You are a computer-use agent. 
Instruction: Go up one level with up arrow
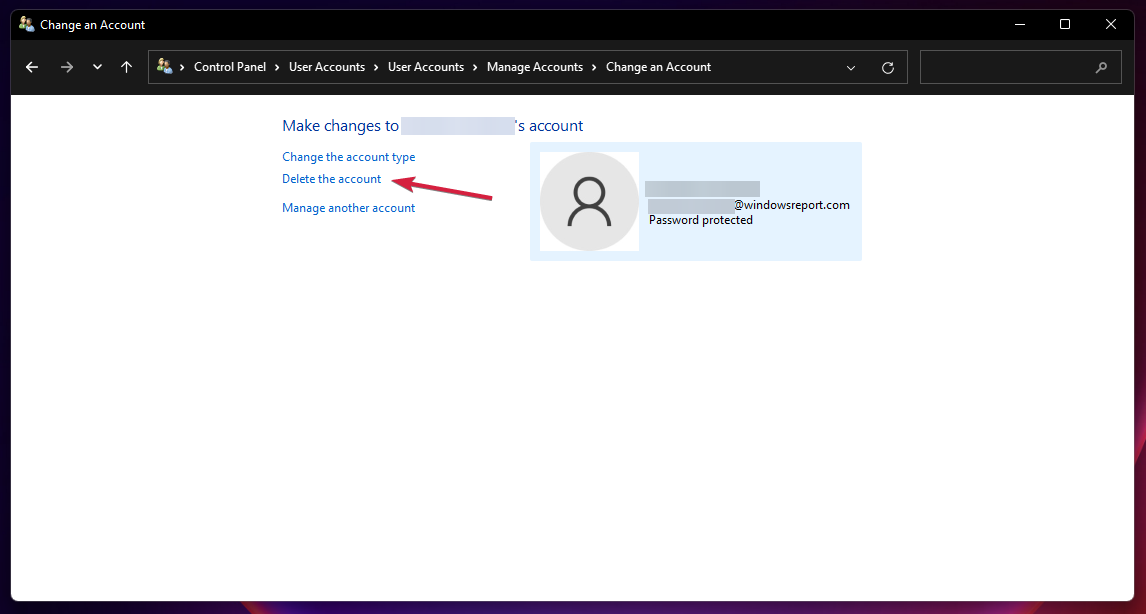pos(126,67)
